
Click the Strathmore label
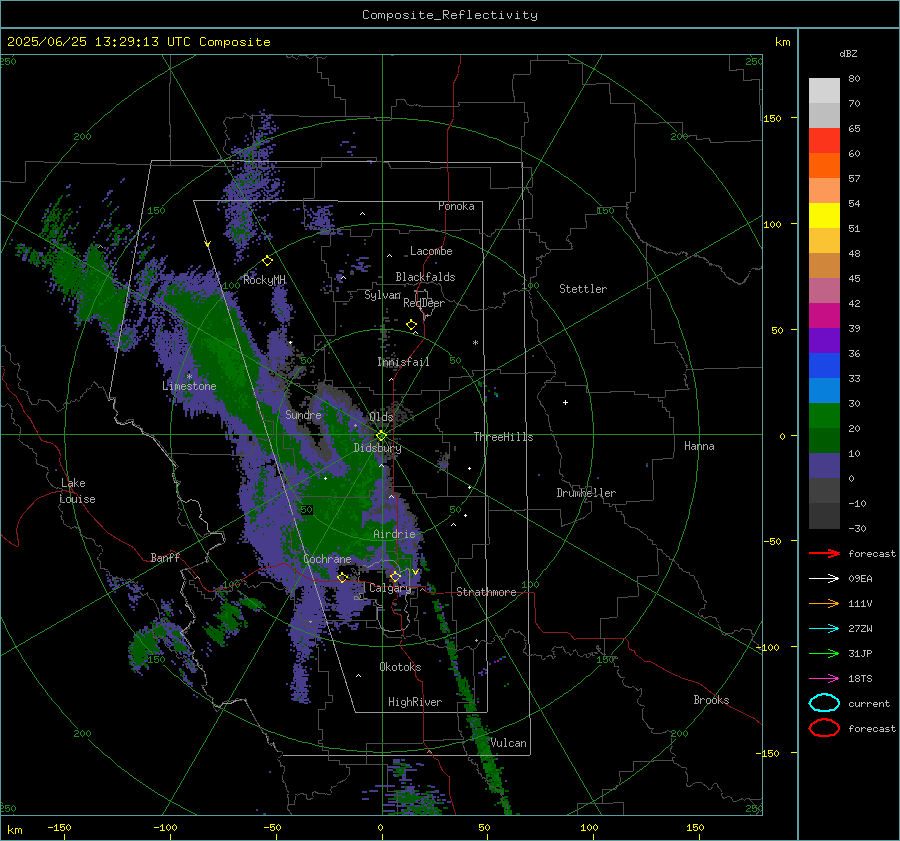coord(486,592)
